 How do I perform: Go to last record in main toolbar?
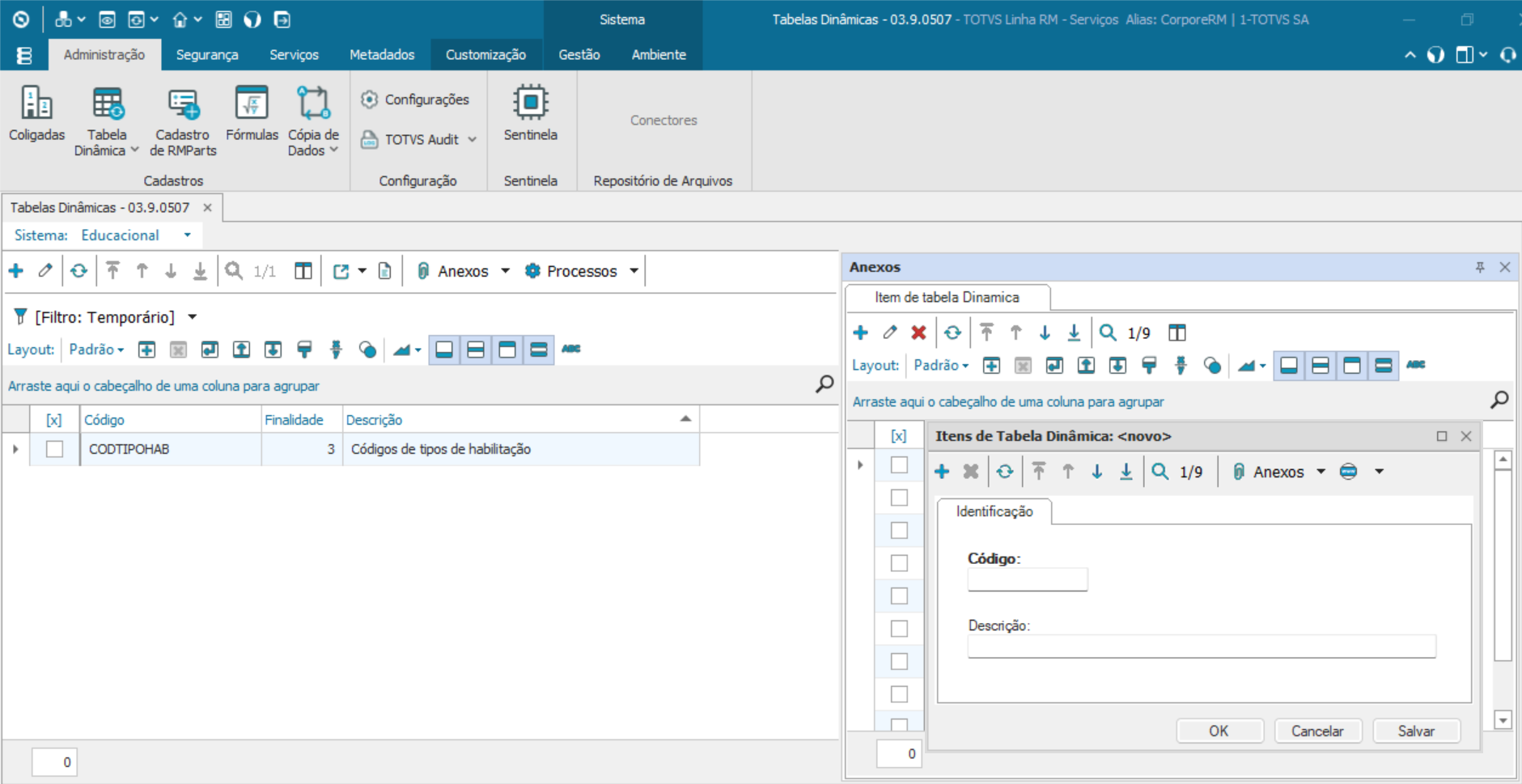200,271
